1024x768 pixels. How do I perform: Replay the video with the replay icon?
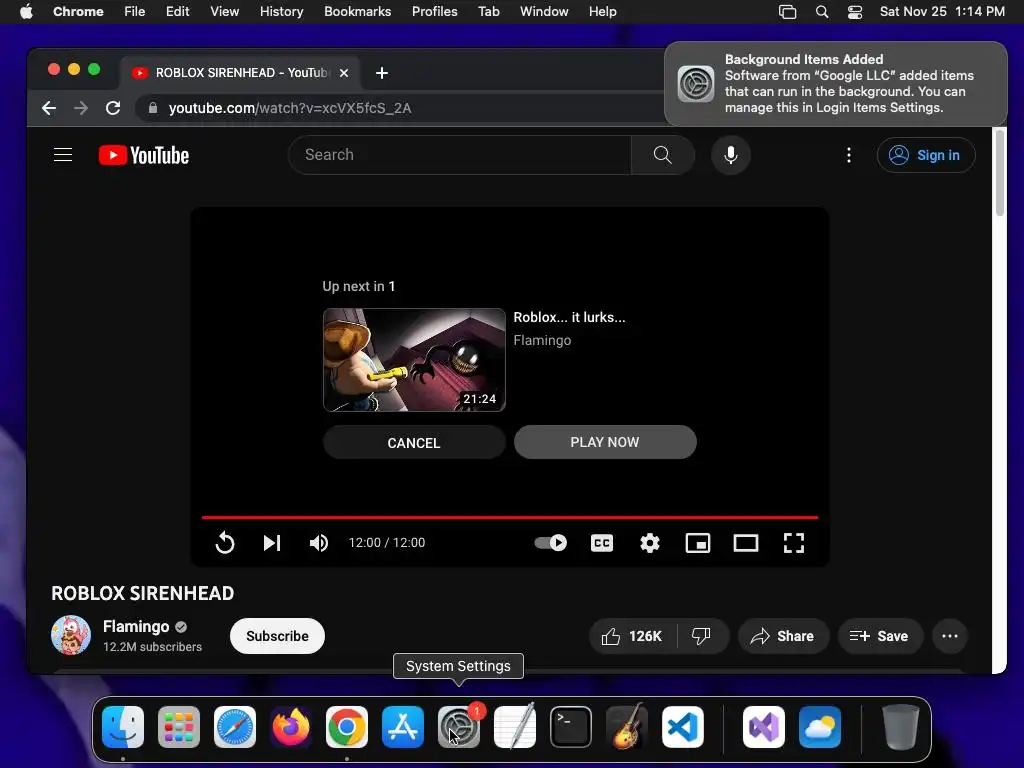[225, 543]
